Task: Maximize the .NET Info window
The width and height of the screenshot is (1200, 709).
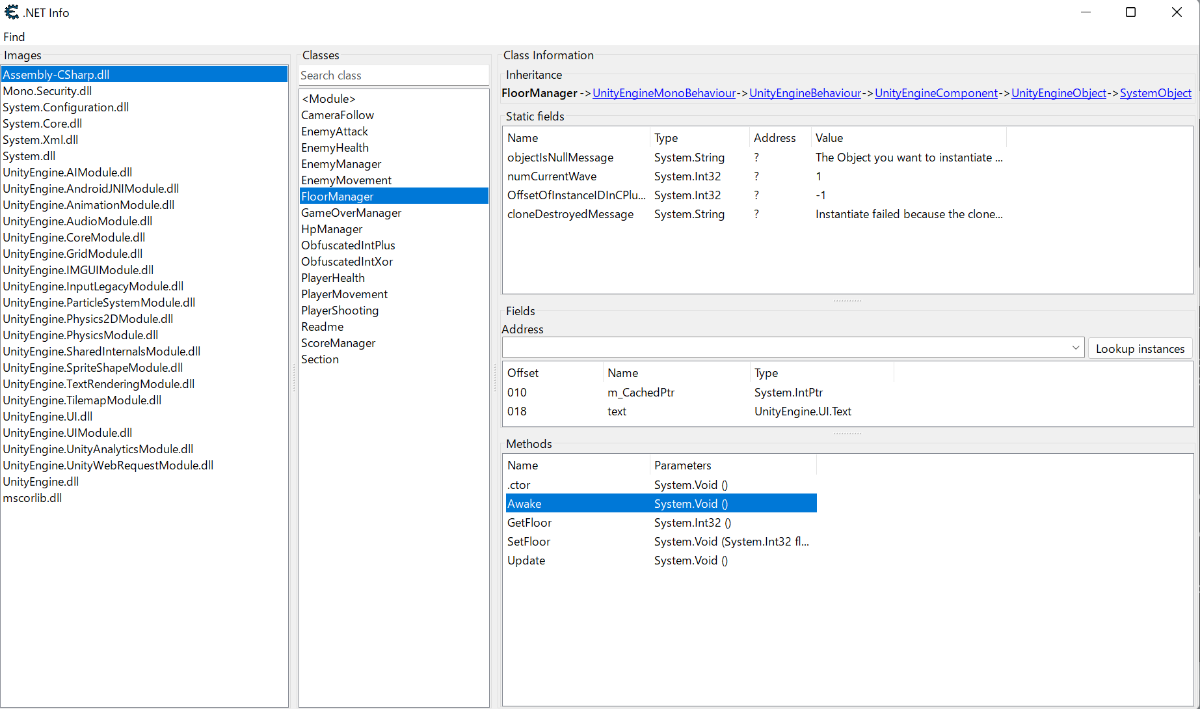Action: (1131, 12)
